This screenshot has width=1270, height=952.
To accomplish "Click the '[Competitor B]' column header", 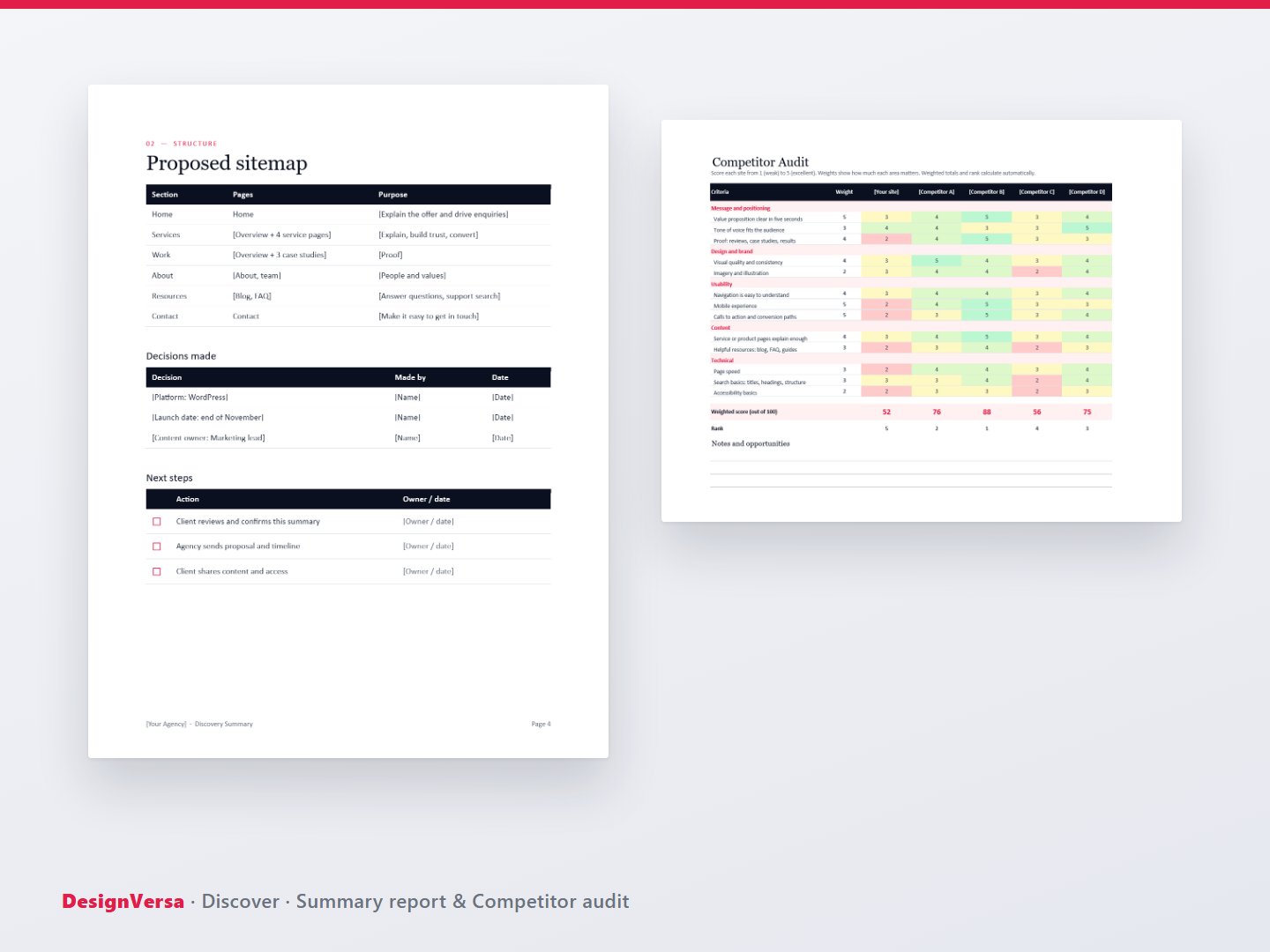I will click(x=987, y=191).
